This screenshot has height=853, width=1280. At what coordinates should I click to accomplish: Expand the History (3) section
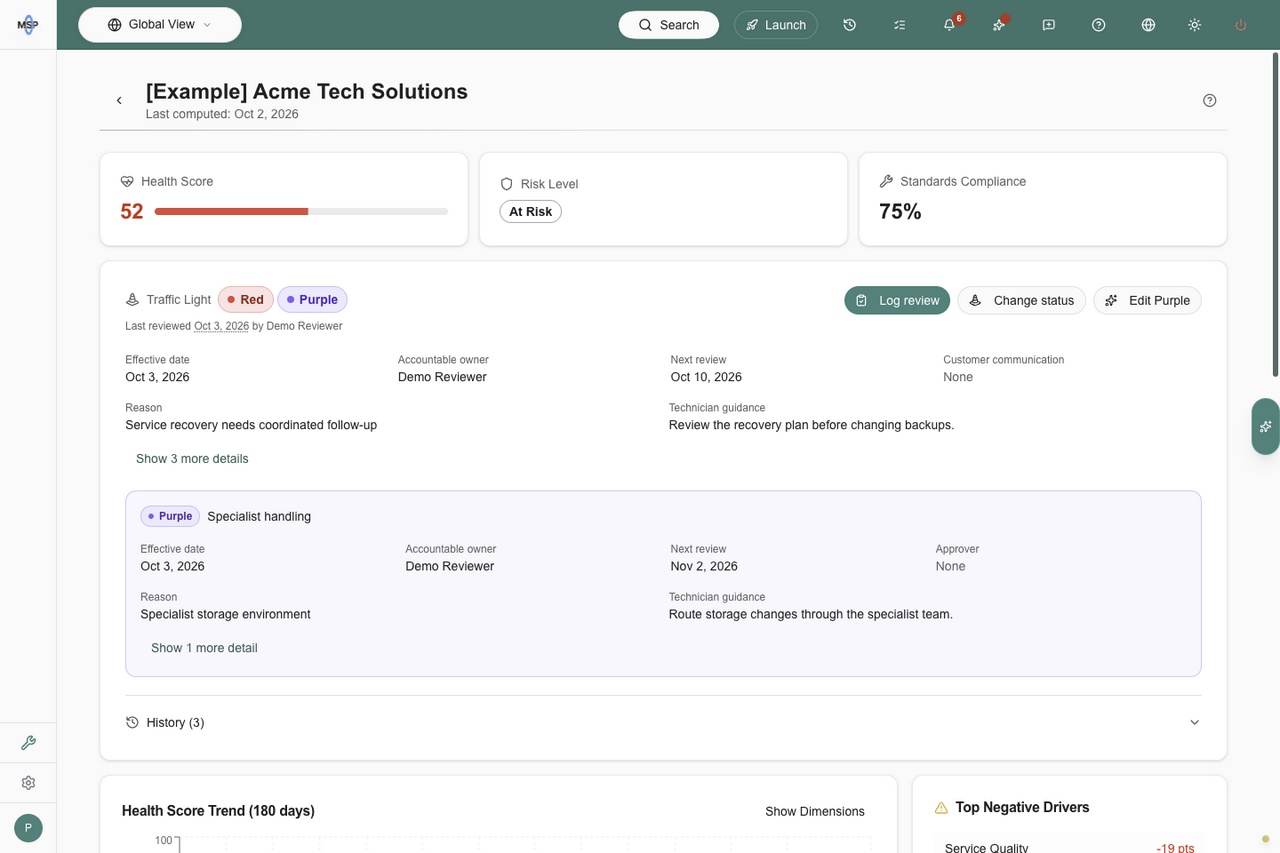(x=663, y=722)
